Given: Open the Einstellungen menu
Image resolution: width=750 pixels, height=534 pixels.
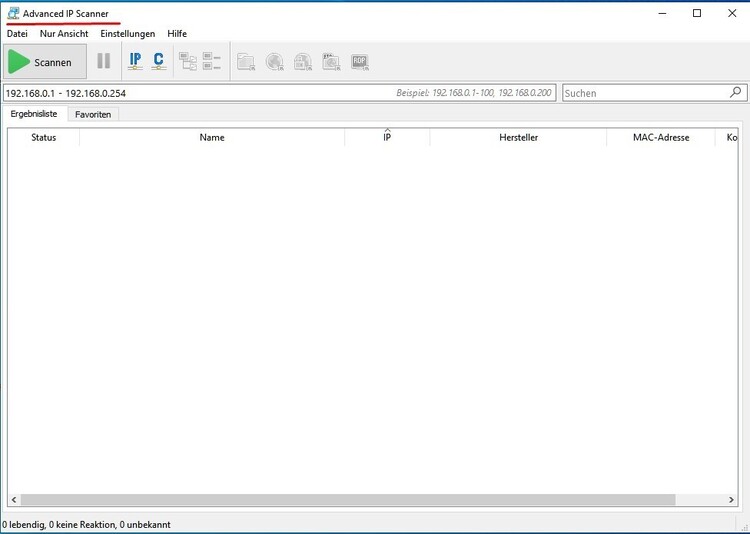Looking at the screenshot, I should 127,33.
